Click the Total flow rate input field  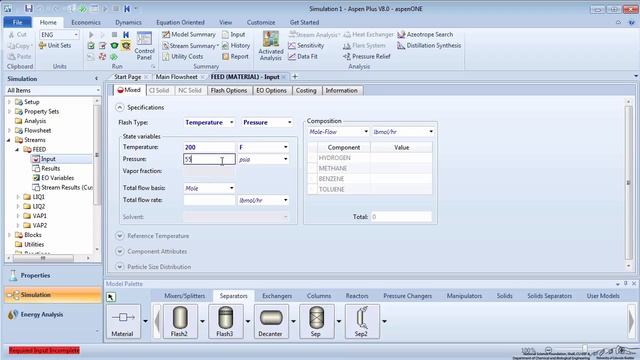coord(209,200)
